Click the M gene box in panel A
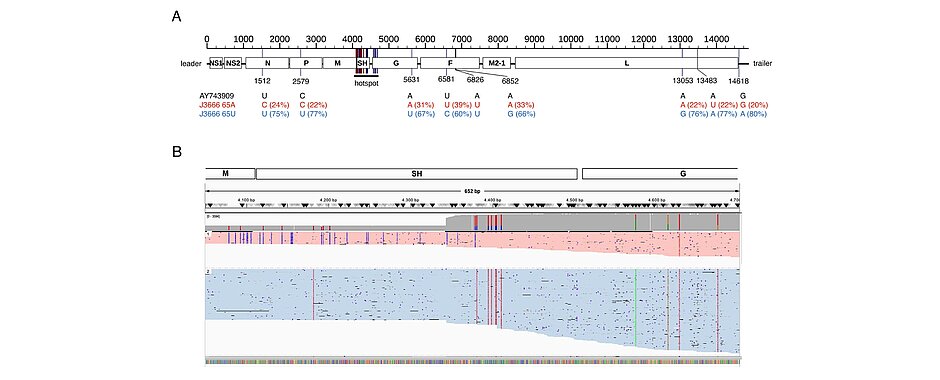This screenshot has height=380, width=940. (x=338, y=63)
